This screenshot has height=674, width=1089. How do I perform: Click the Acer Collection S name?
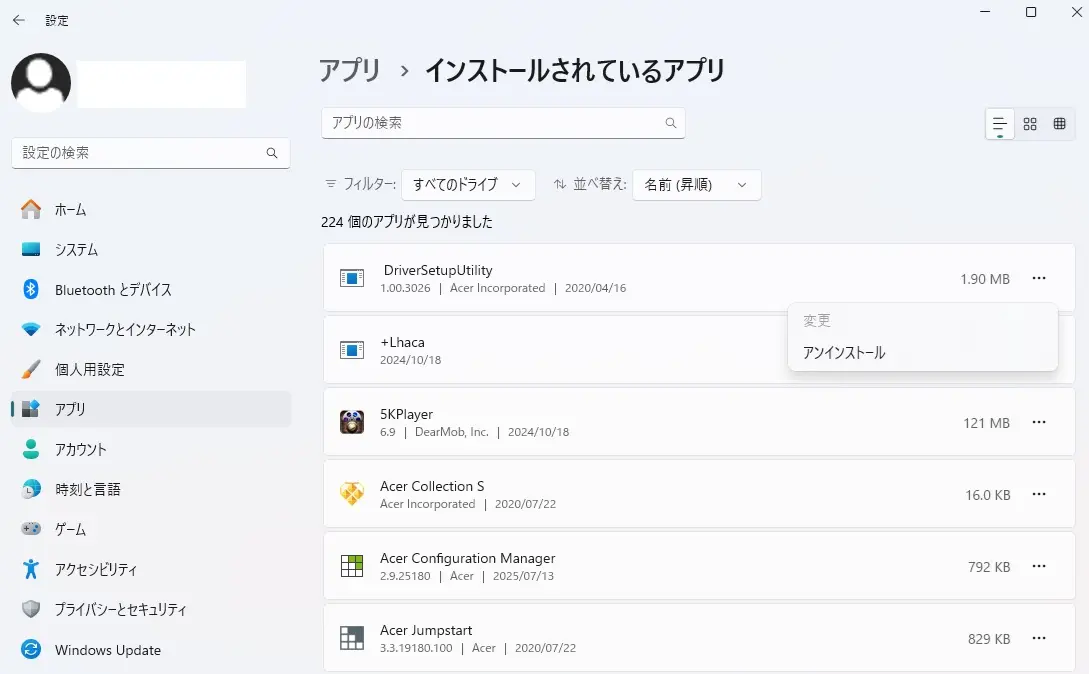click(432, 486)
